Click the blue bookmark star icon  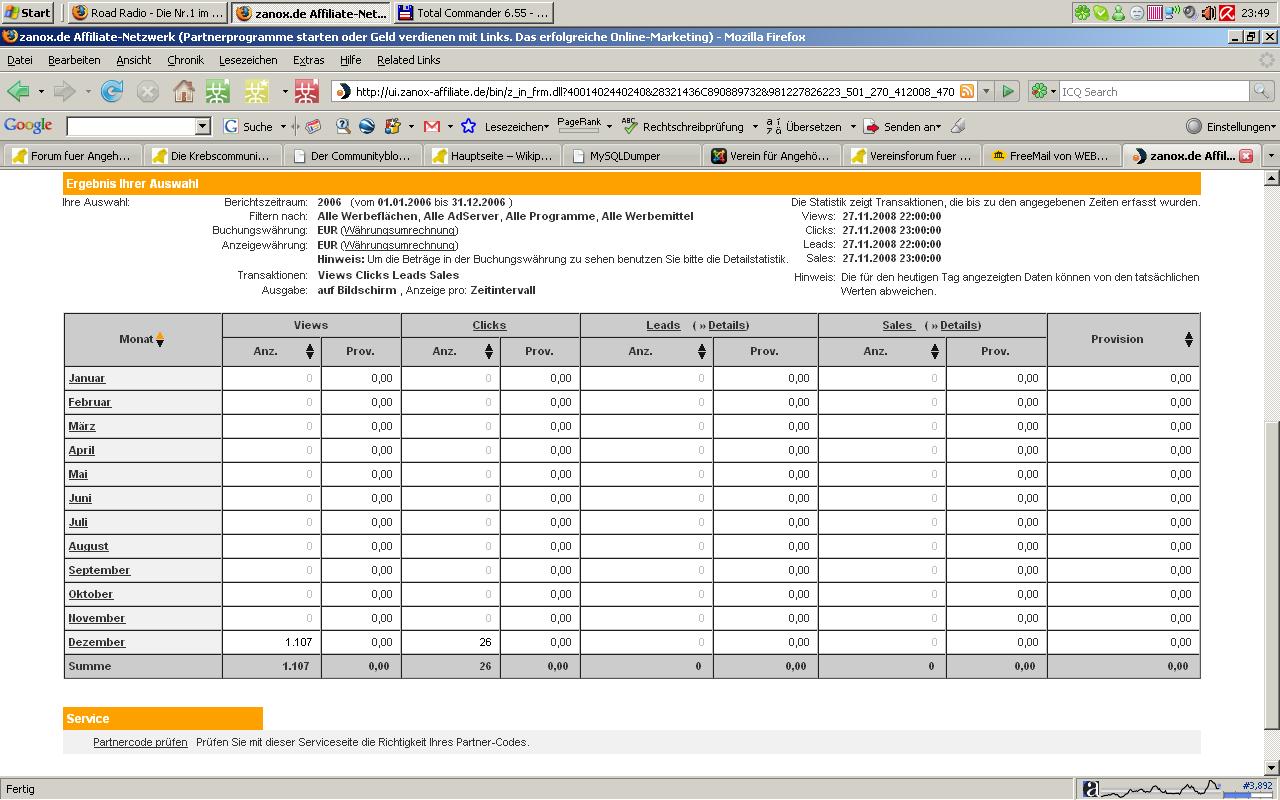click(x=468, y=127)
